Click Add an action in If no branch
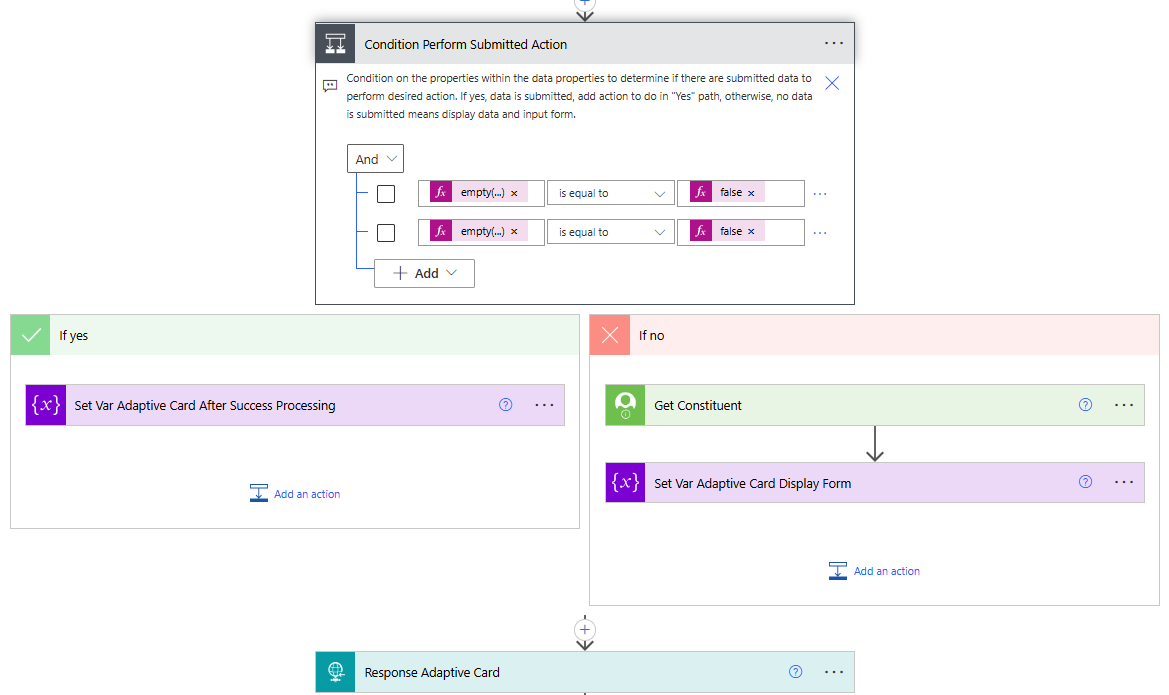Screen dimensions: 1169x695 (x=875, y=571)
